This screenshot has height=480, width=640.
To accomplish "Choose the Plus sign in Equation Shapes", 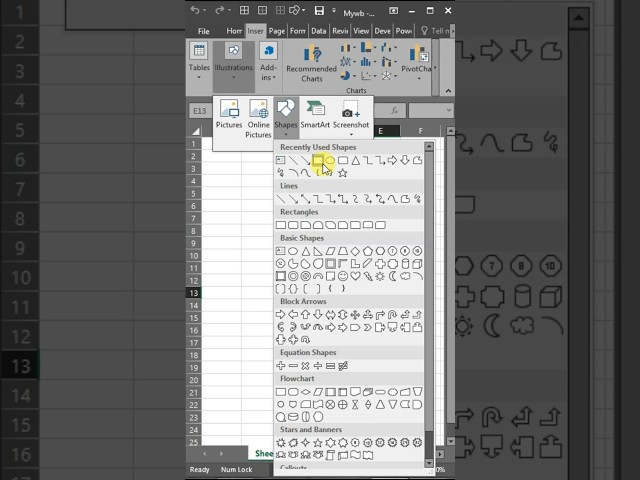I will (x=280, y=366).
